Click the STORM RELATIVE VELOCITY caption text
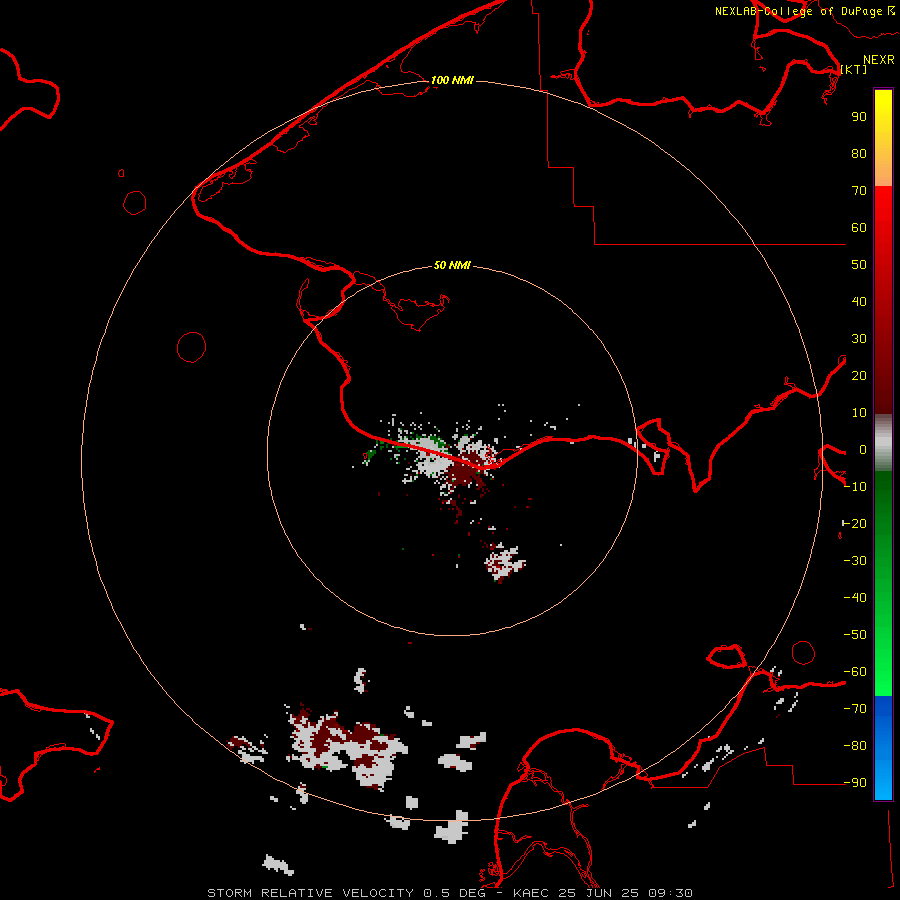Screen dimensions: 900x900 click(310, 893)
